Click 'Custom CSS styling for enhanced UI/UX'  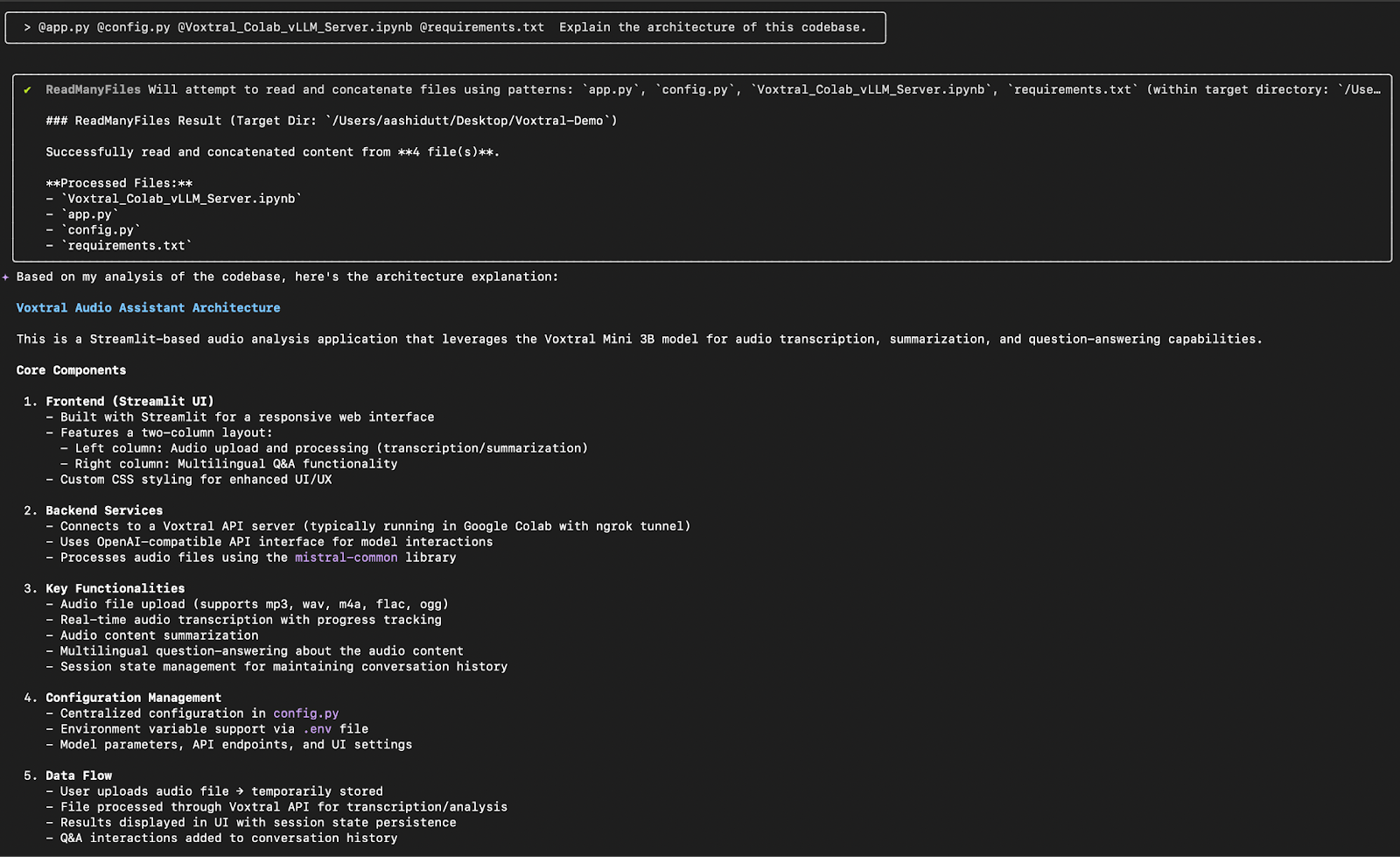click(196, 480)
